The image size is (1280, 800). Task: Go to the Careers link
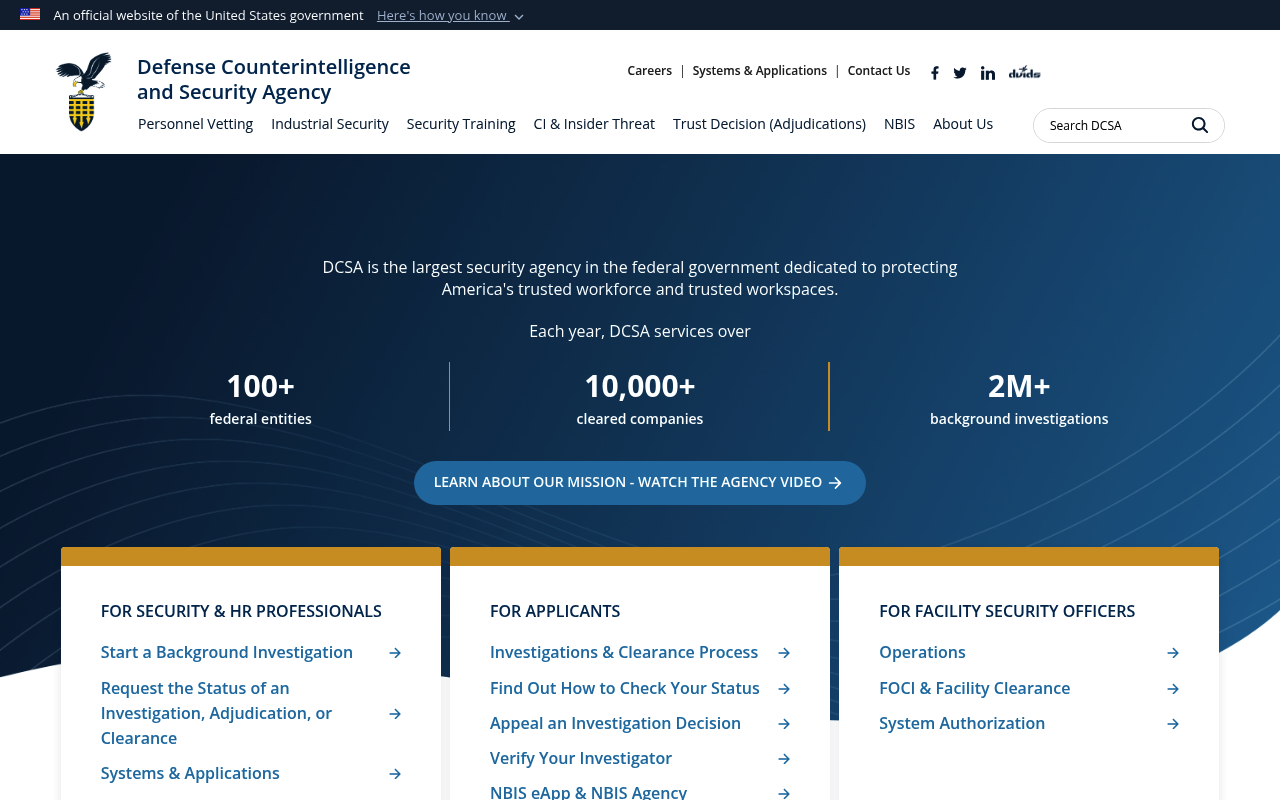click(x=650, y=71)
